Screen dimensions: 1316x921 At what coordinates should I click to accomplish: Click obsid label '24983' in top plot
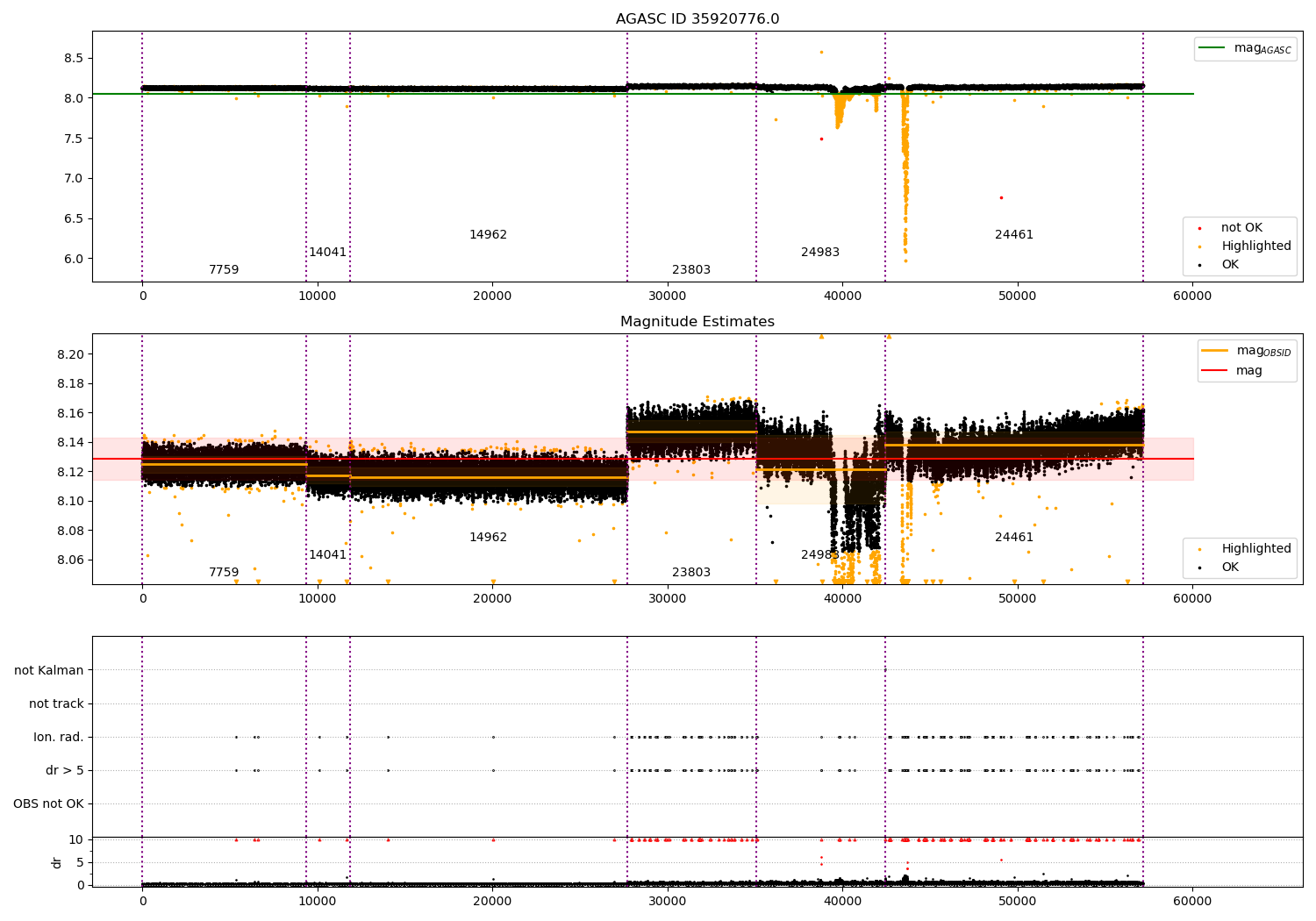[820, 253]
